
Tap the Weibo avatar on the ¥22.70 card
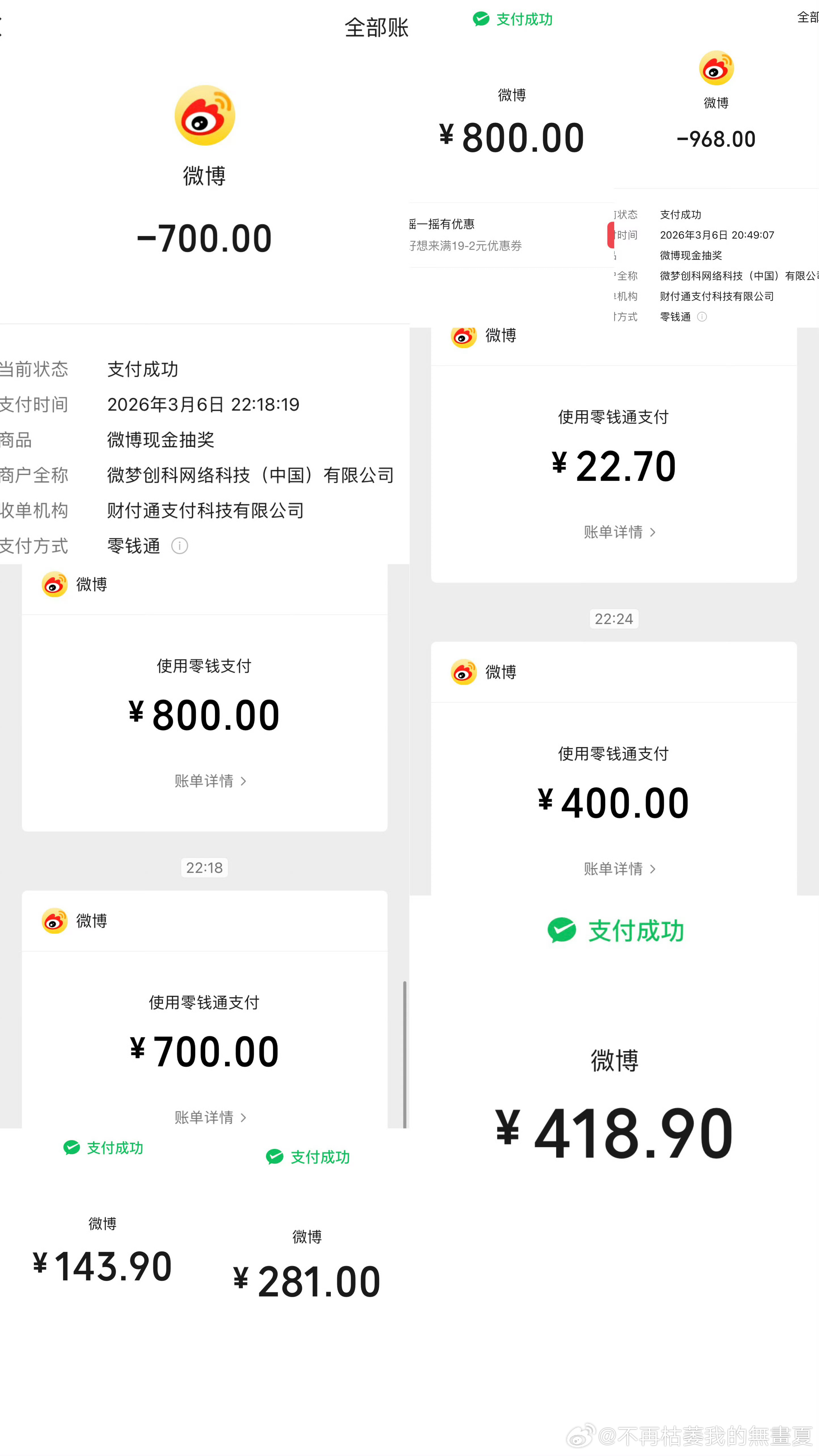coord(464,336)
